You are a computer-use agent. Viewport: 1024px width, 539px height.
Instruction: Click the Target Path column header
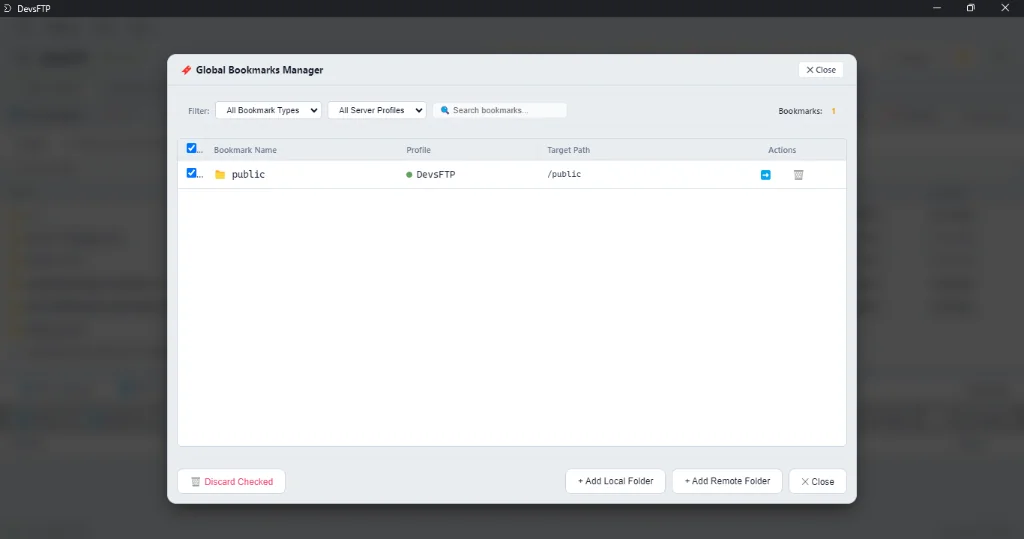[568, 150]
